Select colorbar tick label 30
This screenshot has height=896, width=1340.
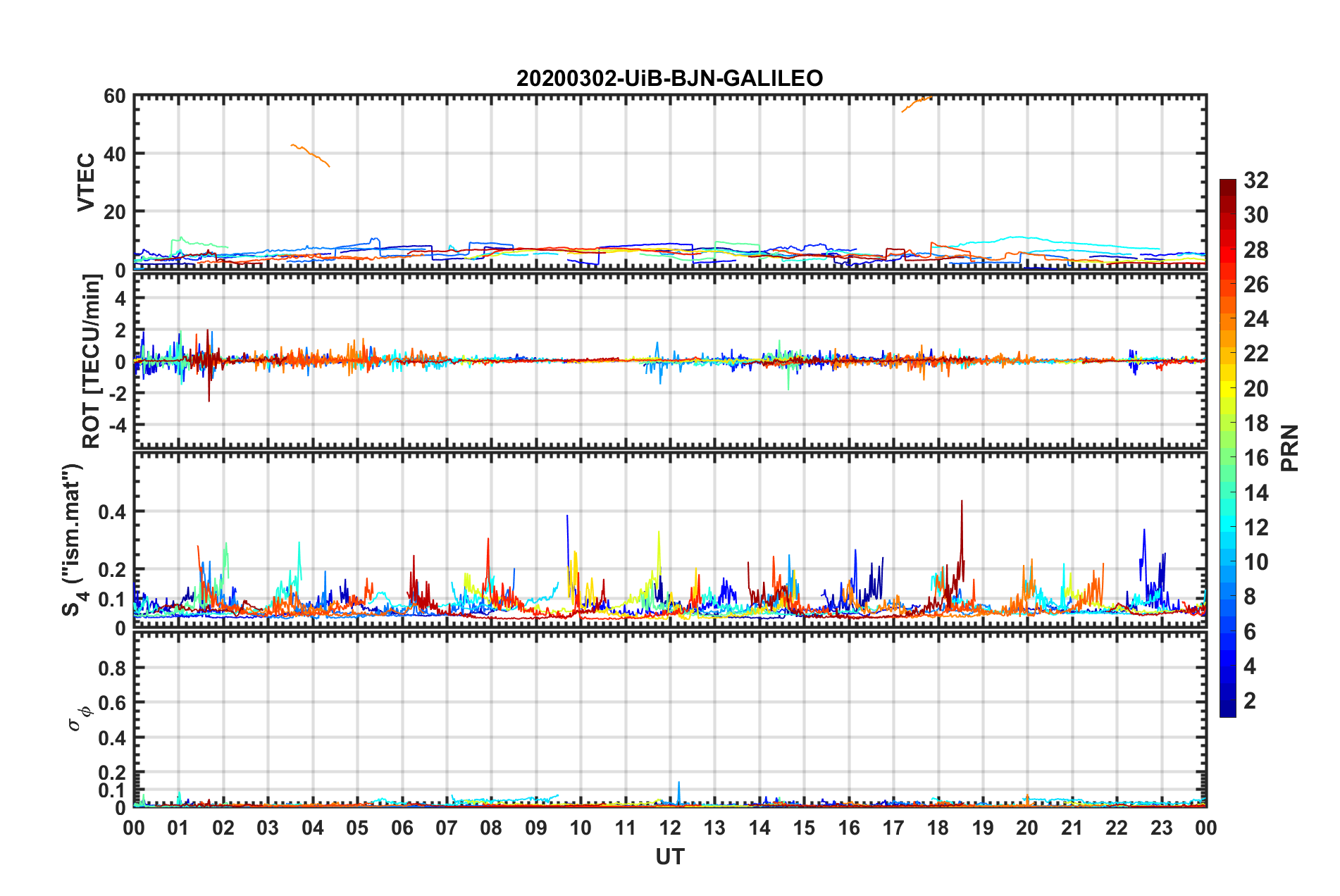point(1256,215)
